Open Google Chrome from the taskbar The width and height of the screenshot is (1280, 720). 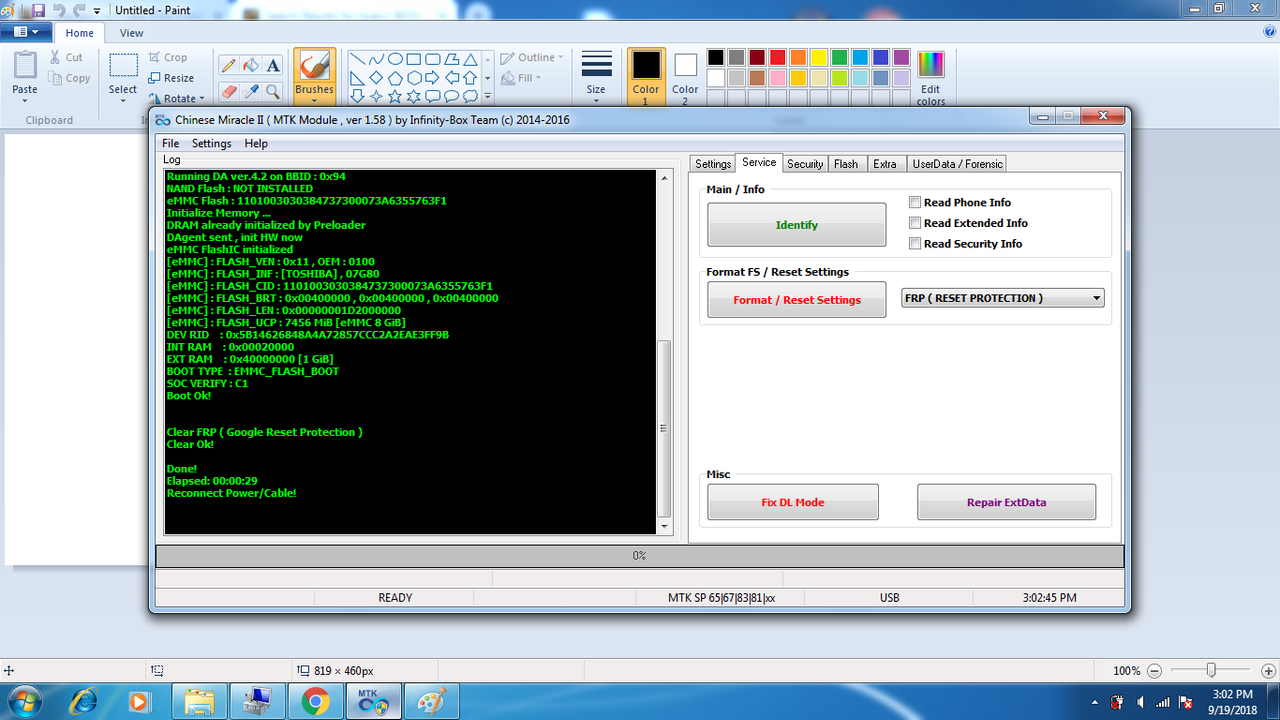[317, 702]
